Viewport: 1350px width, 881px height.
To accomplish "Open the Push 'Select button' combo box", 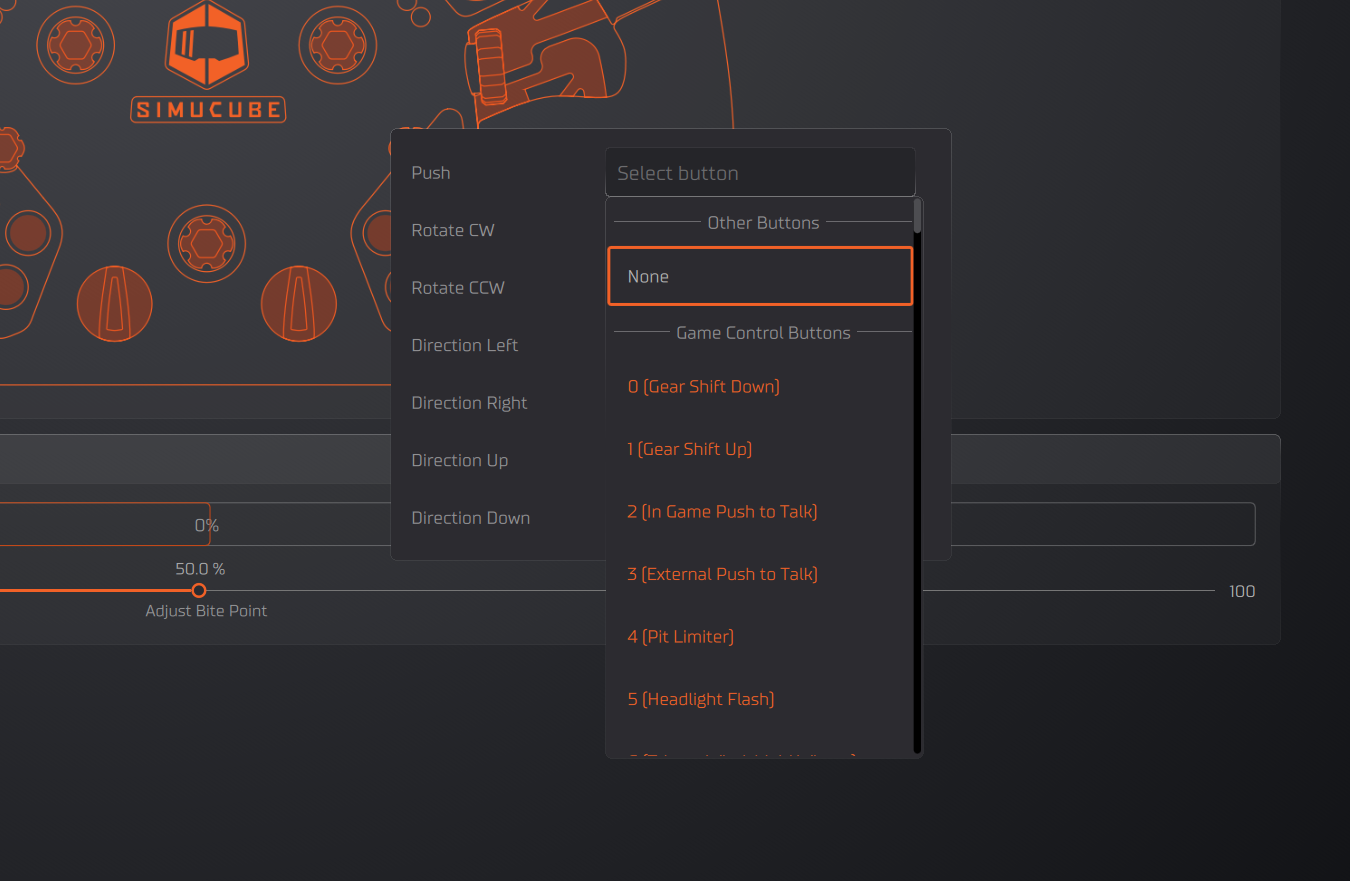I will tap(760, 173).
